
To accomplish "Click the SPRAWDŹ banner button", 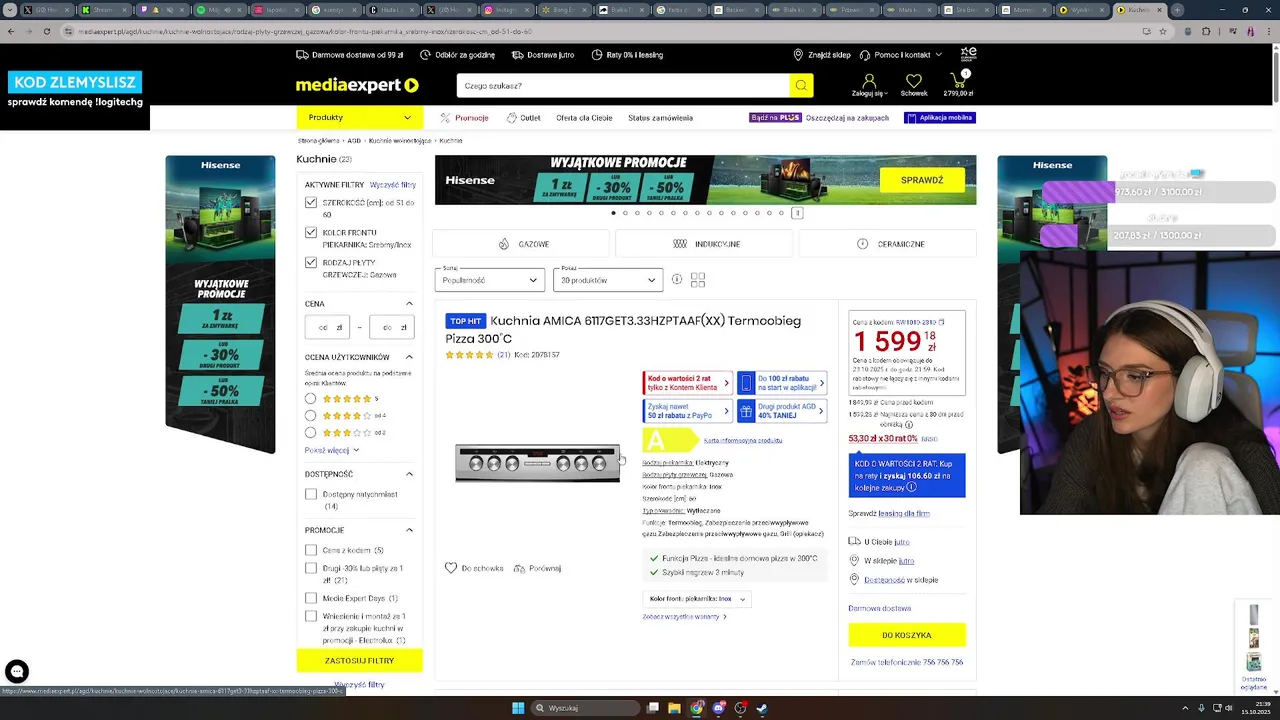I will click(x=922, y=180).
